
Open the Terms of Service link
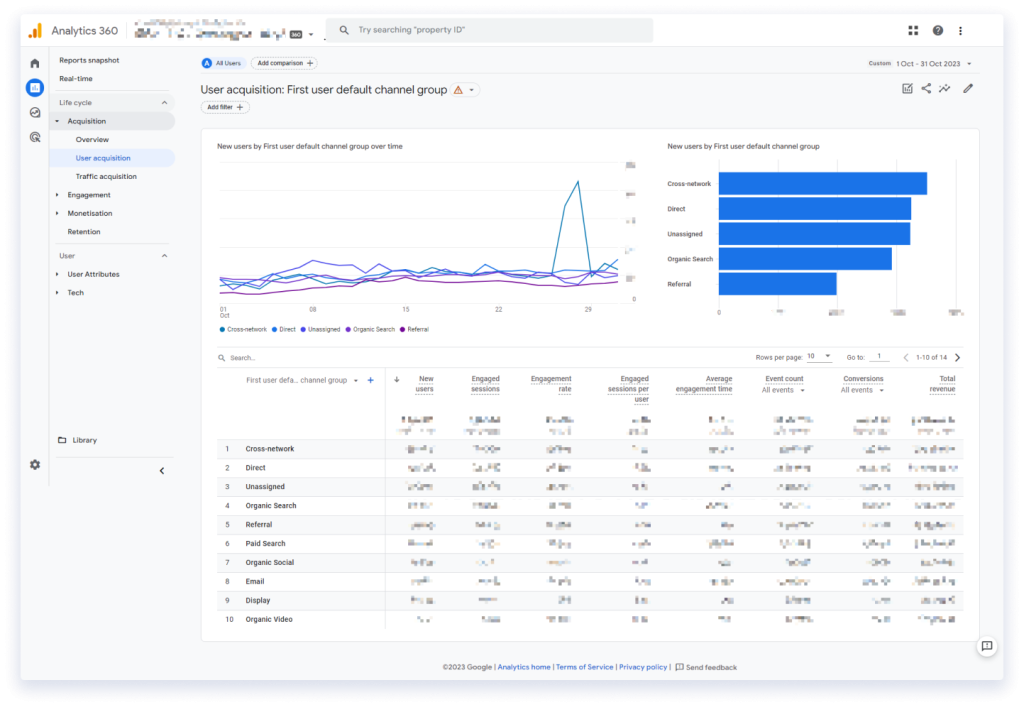click(585, 666)
